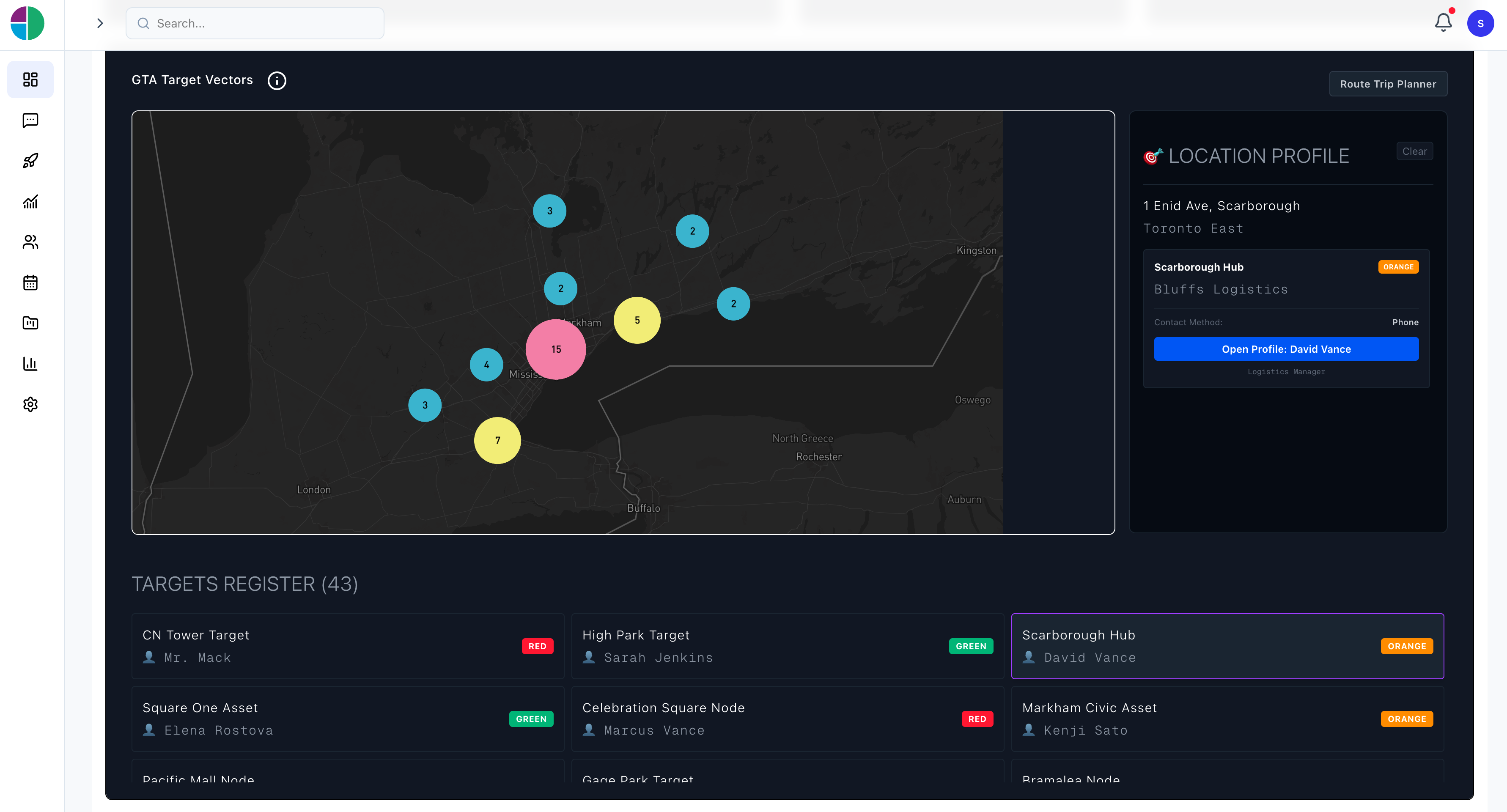Click the notifications bell icon
The image size is (1507, 812).
[1443, 22]
